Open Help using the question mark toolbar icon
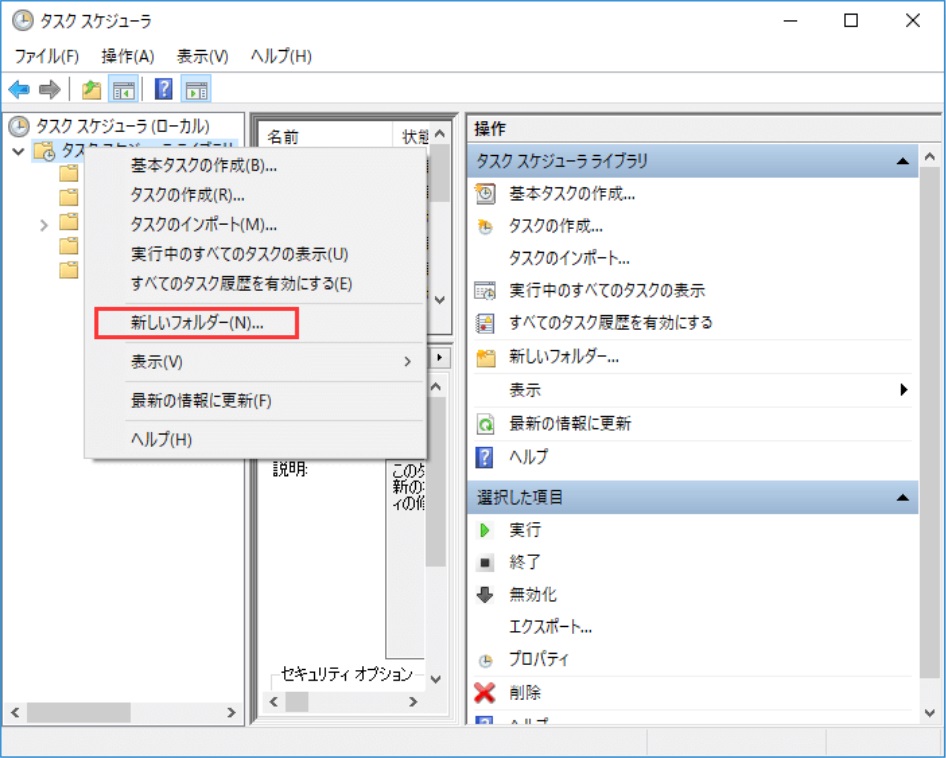This screenshot has width=946, height=758. (x=162, y=88)
